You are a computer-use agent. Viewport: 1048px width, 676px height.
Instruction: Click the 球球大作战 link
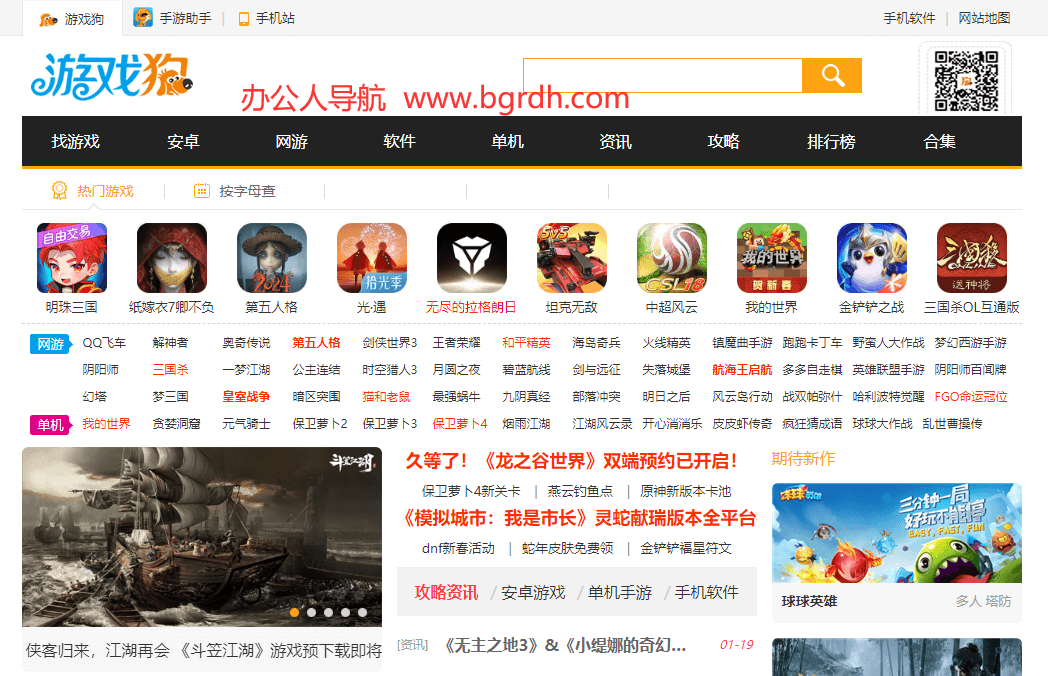882,424
